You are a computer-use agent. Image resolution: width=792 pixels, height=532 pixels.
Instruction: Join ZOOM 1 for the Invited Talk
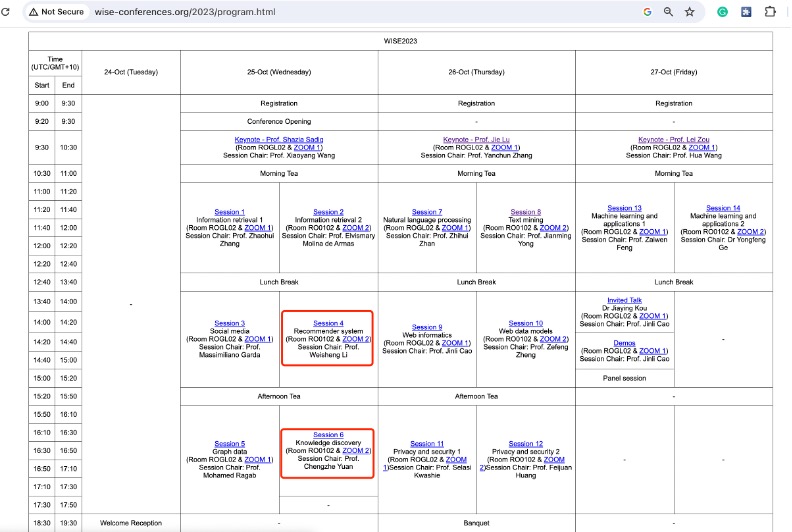[x=653, y=316]
